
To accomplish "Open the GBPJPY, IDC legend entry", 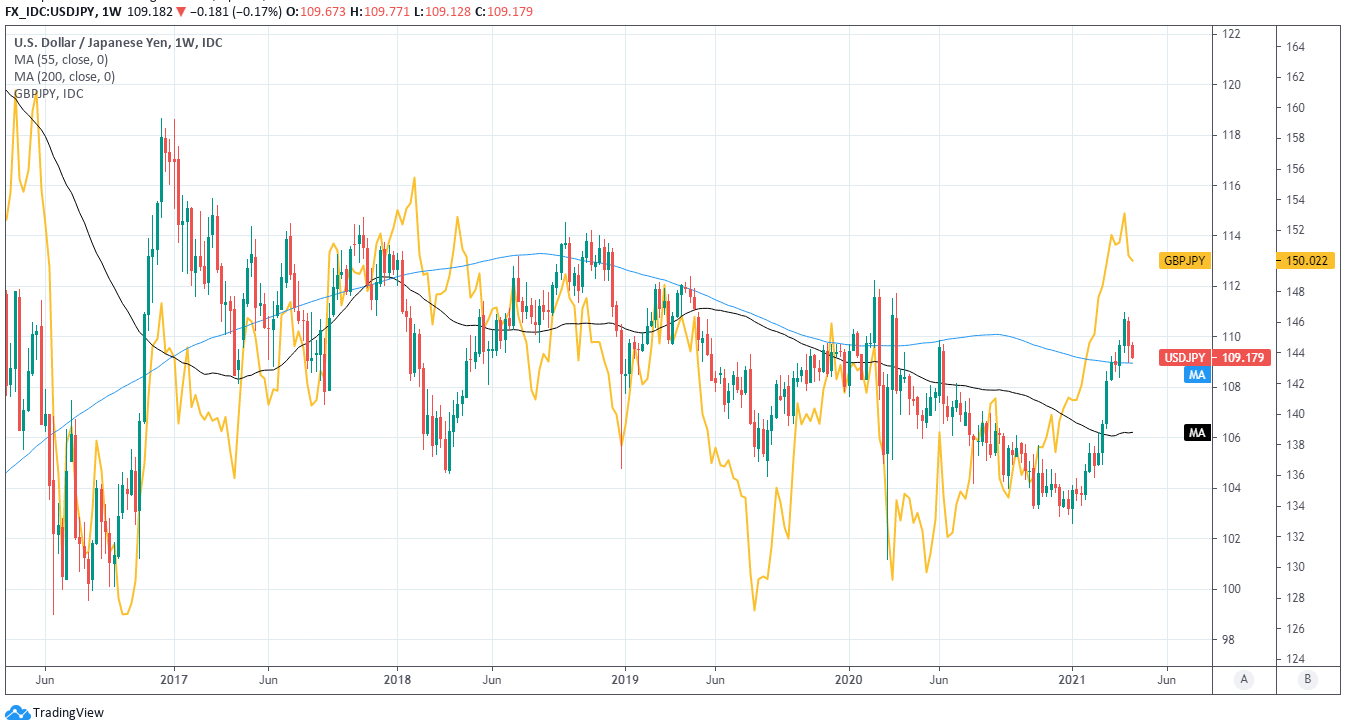I will 49,94.
